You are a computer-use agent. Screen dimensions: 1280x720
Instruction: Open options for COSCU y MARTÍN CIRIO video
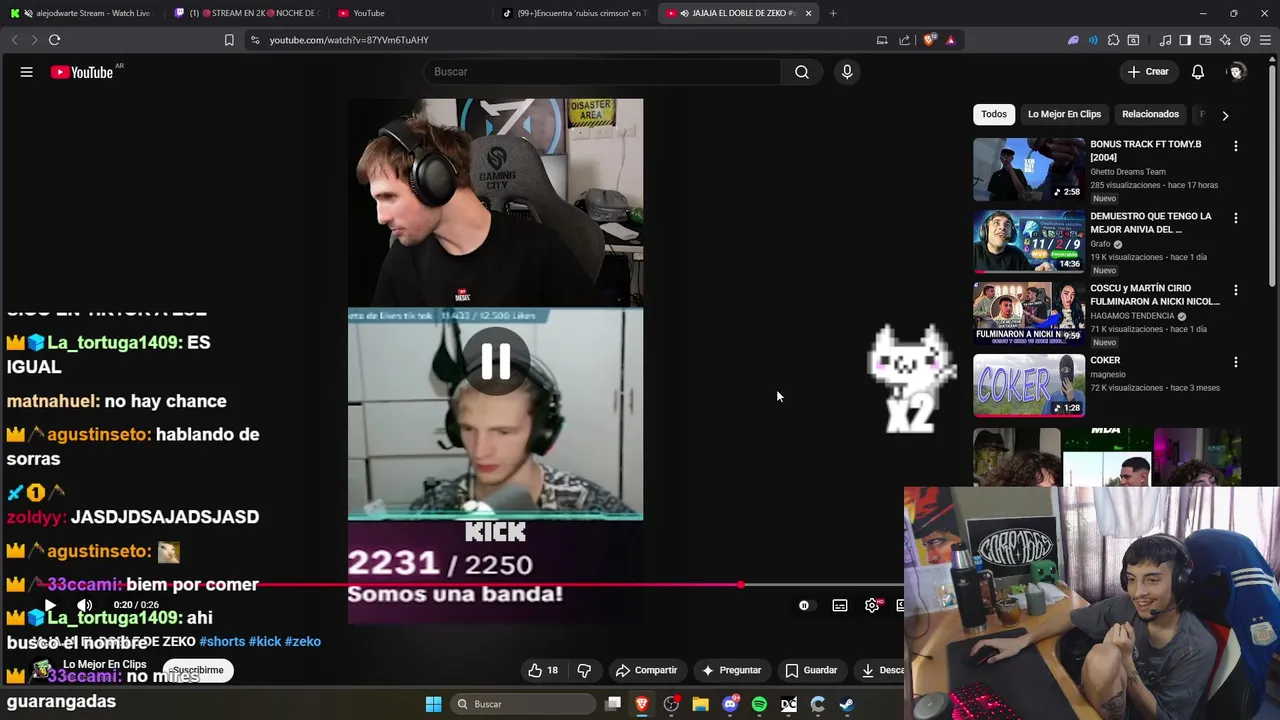(x=1235, y=290)
